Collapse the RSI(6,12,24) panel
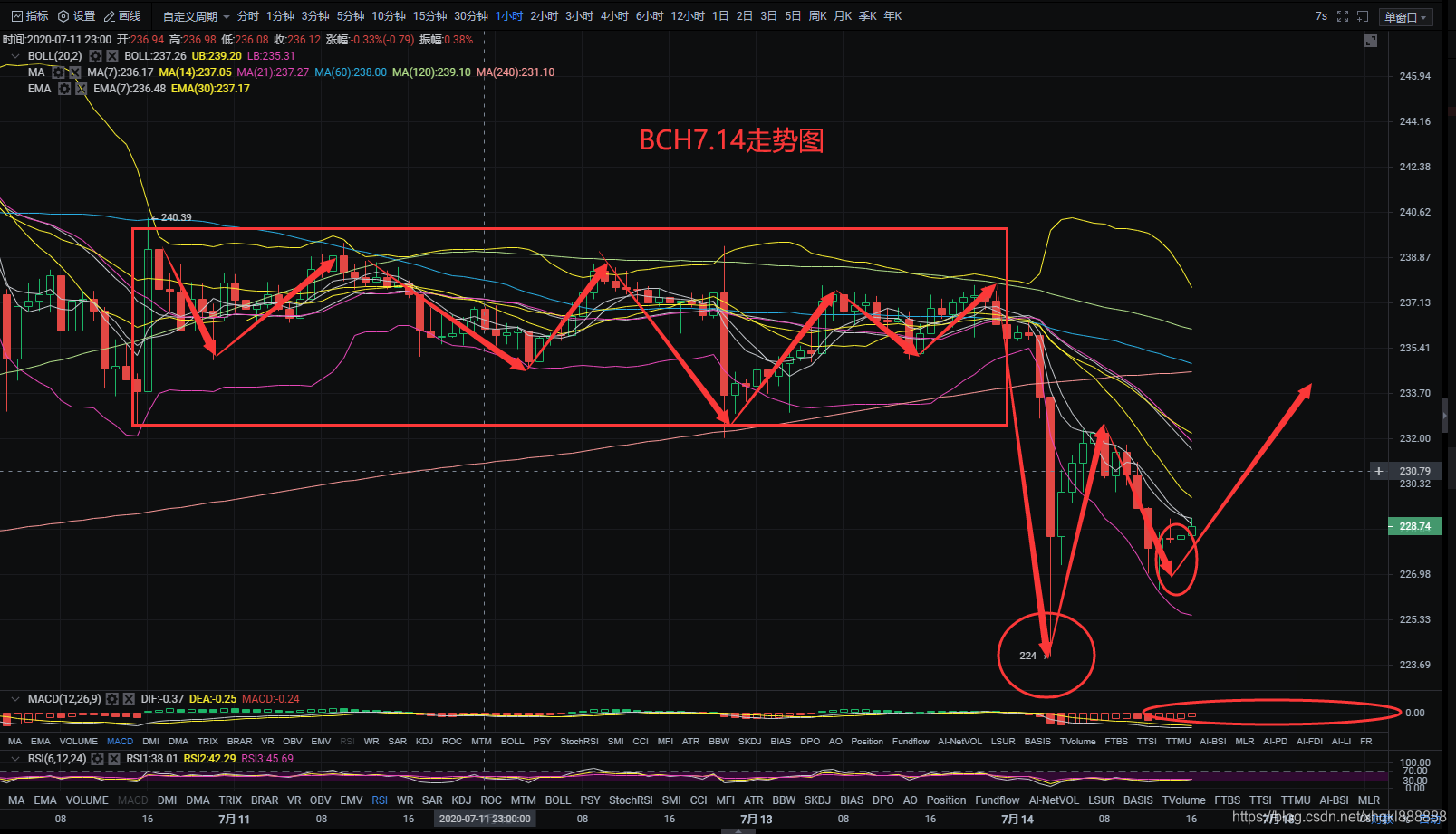1456x834 pixels. (14, 759)
